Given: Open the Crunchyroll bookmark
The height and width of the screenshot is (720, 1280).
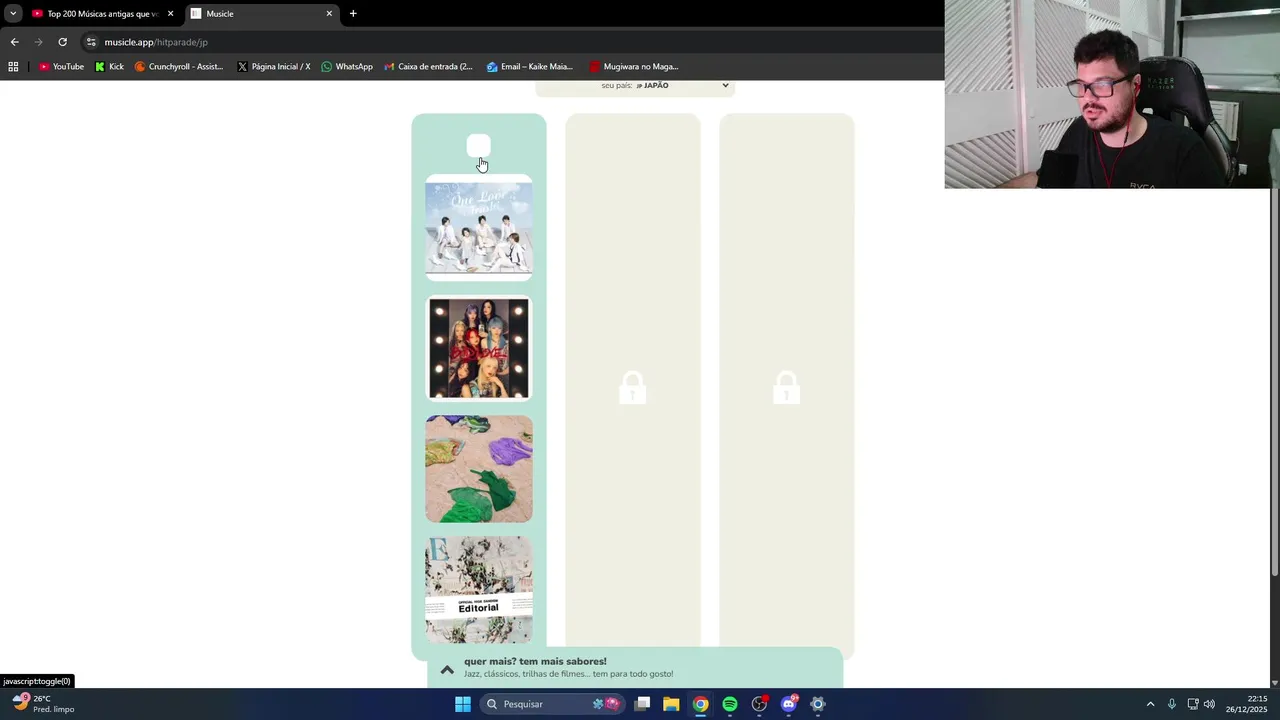Looking at the screenshot, I should click(x=178, y=67).
